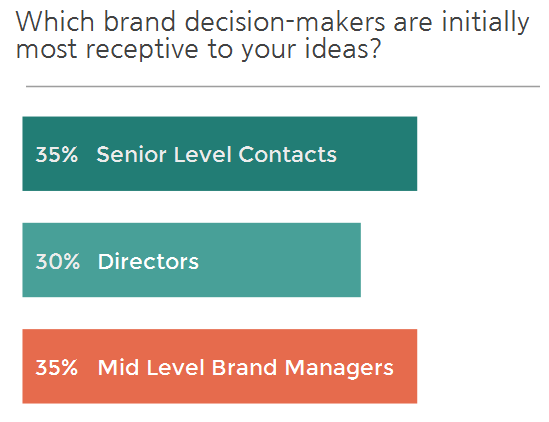Click the word "Brand" in the orange bar
Image resolution: width=549 pixels, height=422 pixels.
coord(244,367)
